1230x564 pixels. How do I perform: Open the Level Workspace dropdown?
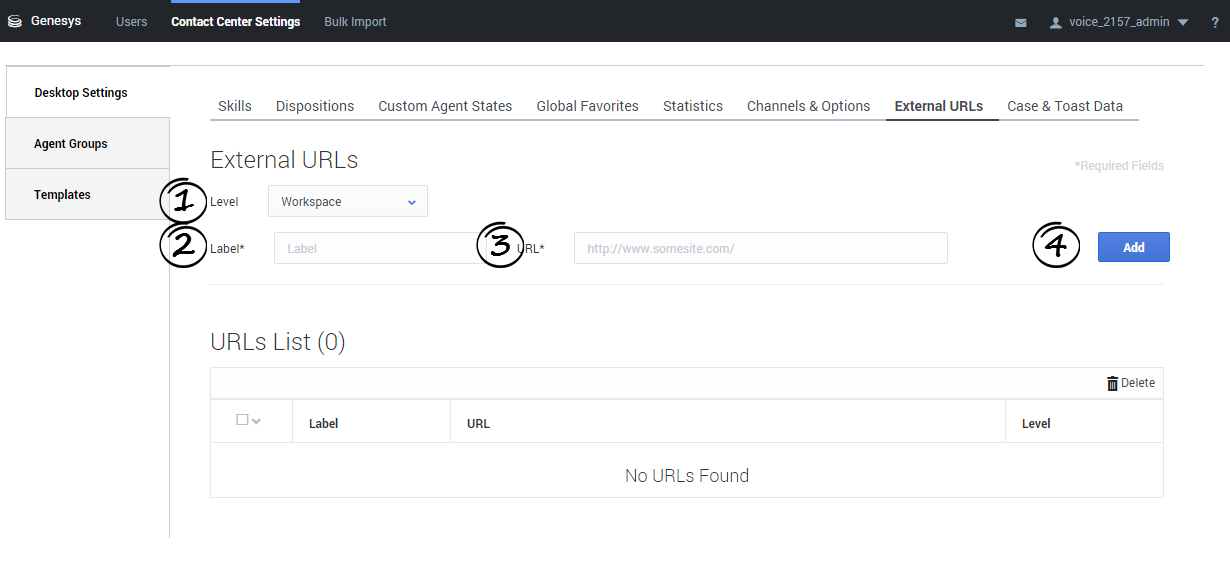(x=347, y=202)
